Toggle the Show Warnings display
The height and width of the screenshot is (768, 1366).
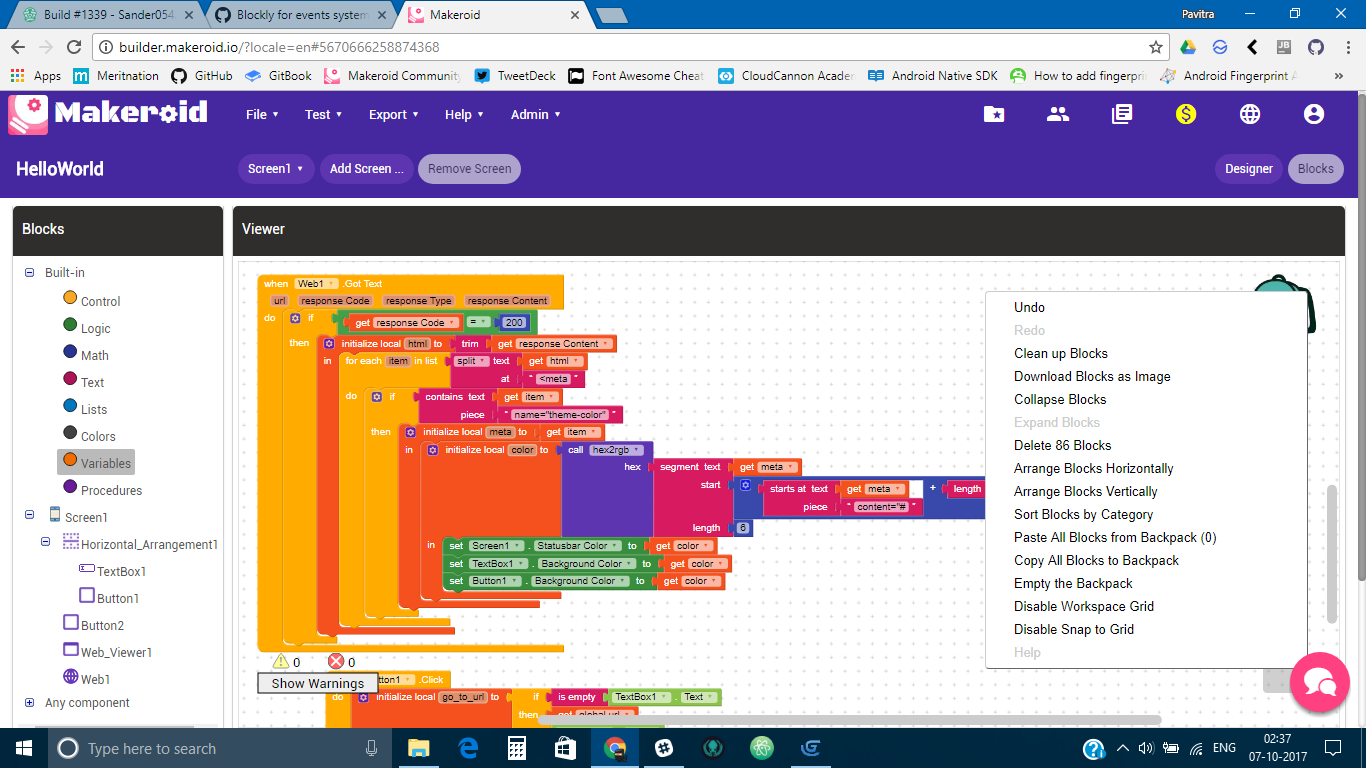pos(317,682)
